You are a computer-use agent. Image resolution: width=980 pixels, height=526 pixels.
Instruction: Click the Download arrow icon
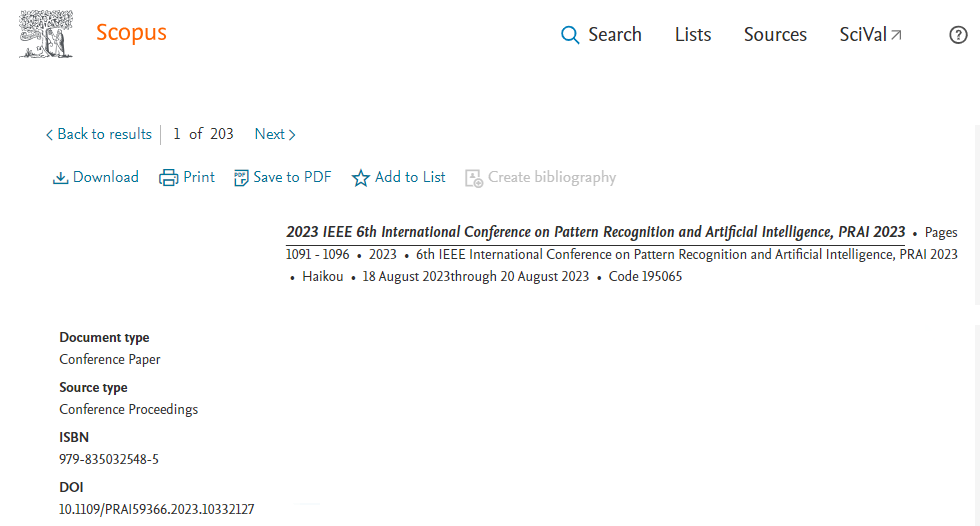click(60, 178)
